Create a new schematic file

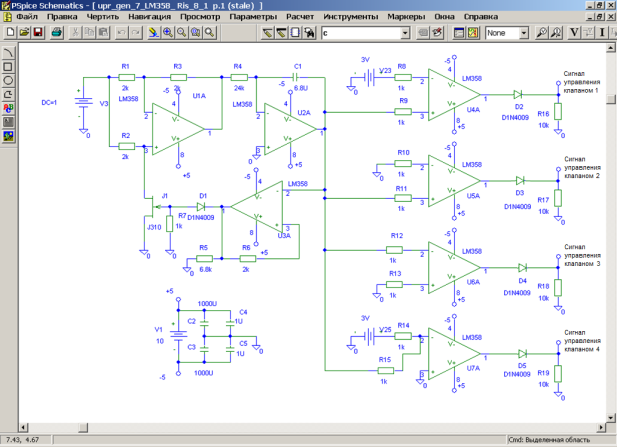10,32
